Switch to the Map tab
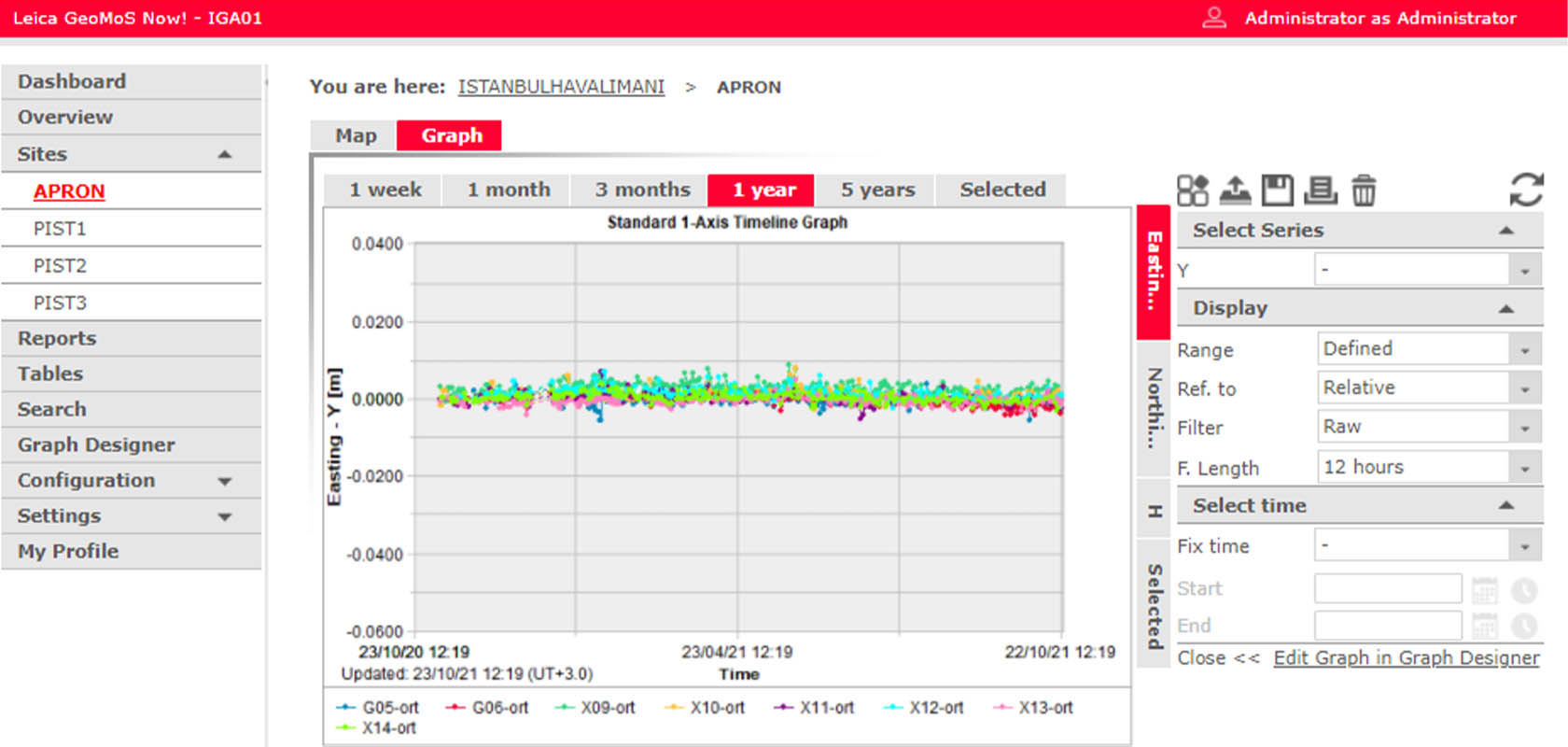The width and height of the screenshot is (1568, 747). point(356,135)
